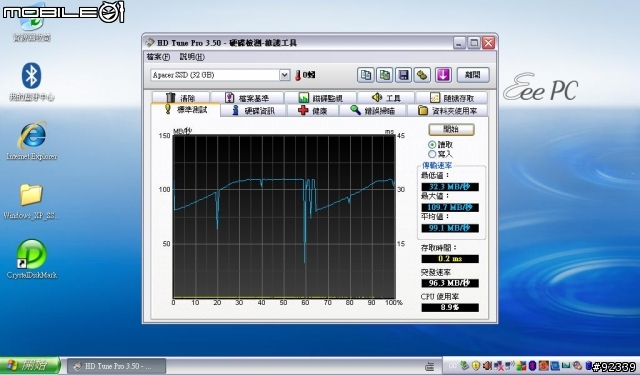The width and height of the screenshot is (640, 375).
Task: Click the 0.2 ms access time value
Action: [x=450, y=259]
